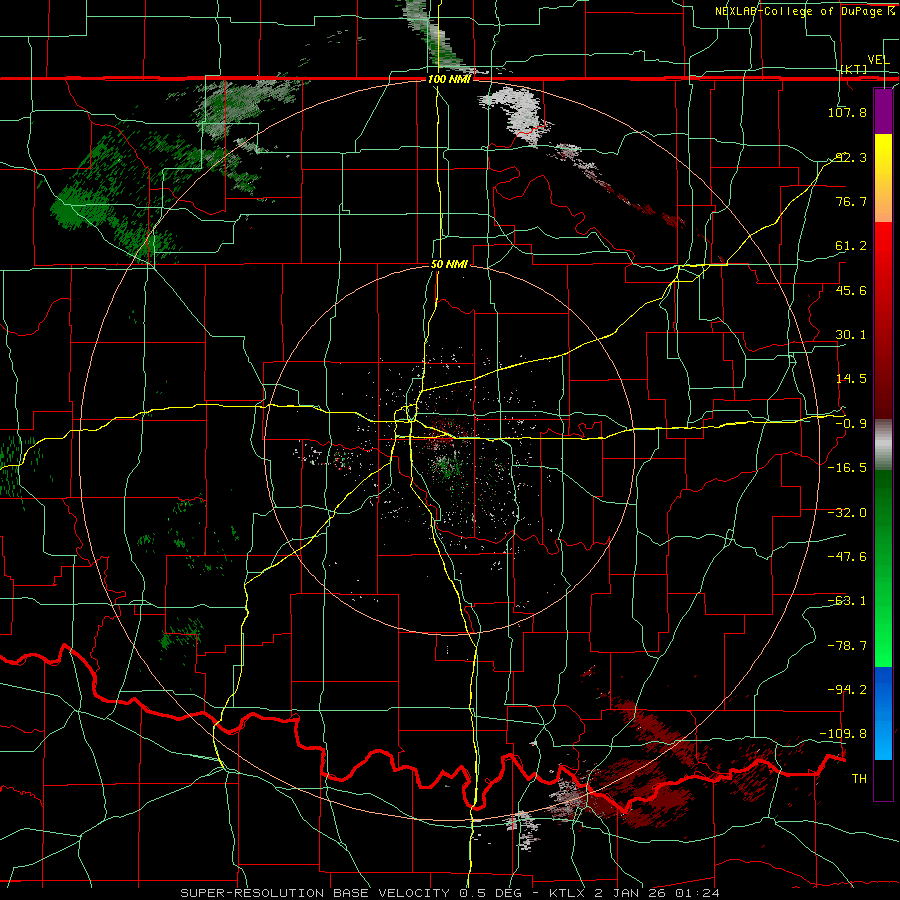Select the 30.1 legend value
Viewport: 900px width, 900px height.
tap(851, 335)
